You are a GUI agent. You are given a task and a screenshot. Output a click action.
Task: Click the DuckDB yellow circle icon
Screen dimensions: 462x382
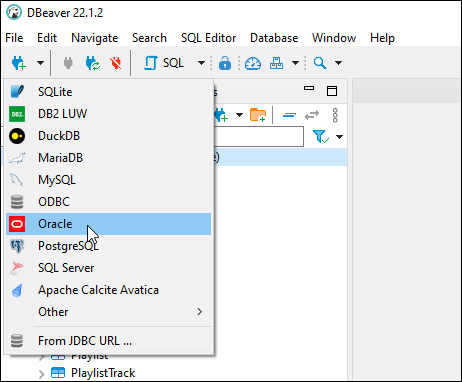pos(17,136)
